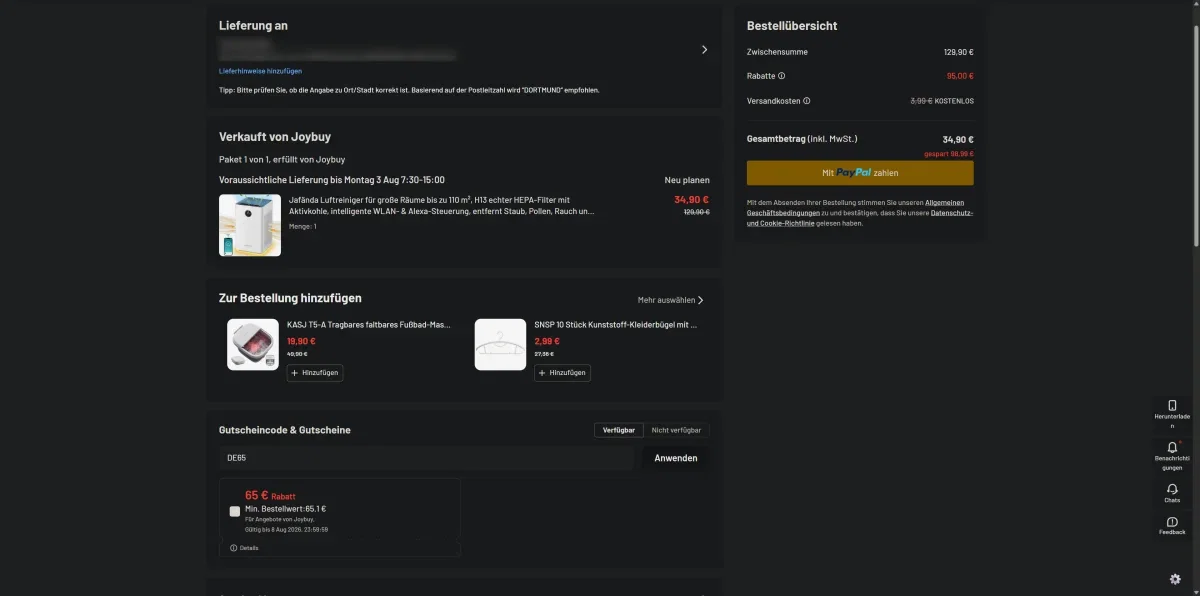Open KASJ foot bath product image
This screenshot has width=1200, height=596.
tap(253, 344)
